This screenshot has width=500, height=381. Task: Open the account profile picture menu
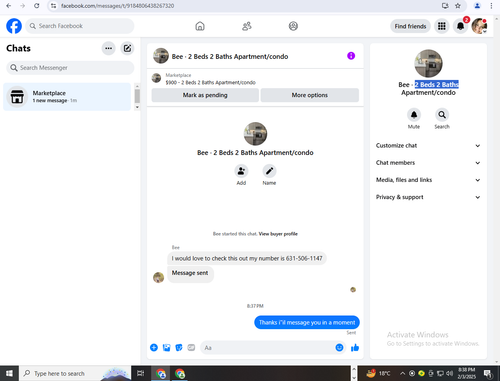click(x=479, y=26)
